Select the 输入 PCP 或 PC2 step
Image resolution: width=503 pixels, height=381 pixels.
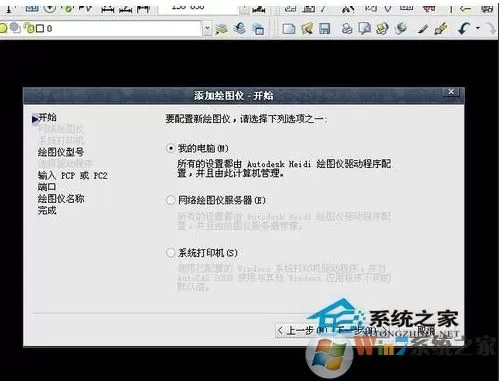(72, 175)
